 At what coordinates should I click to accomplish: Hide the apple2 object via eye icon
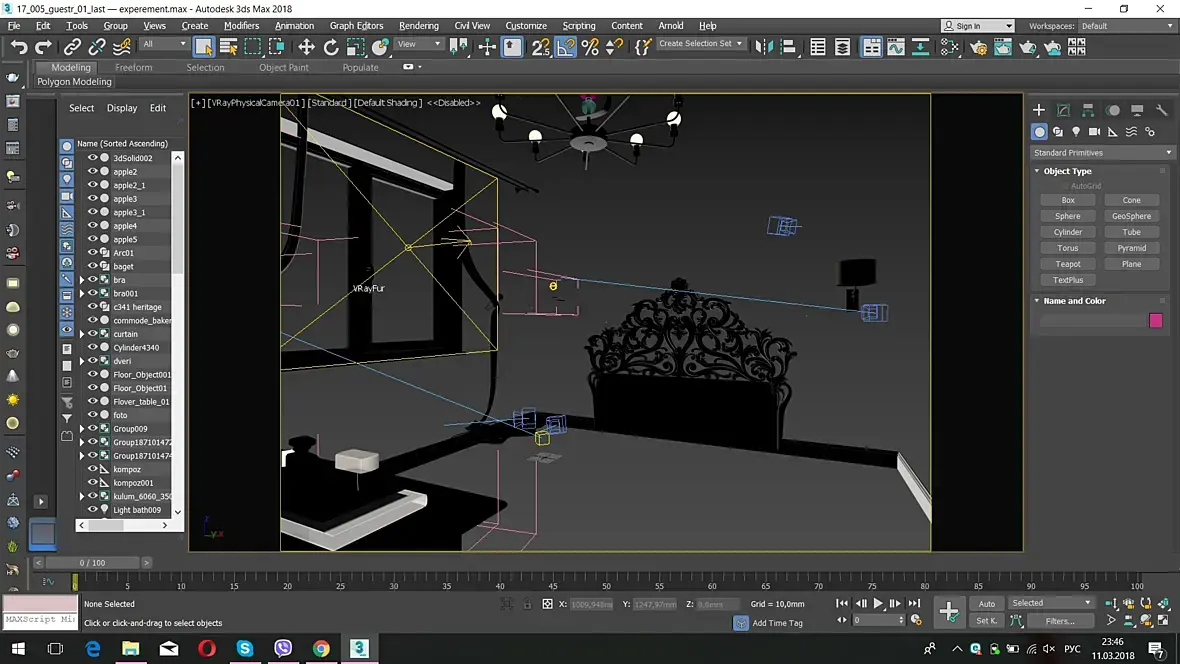pyautogui.click(x=92, y=172)
